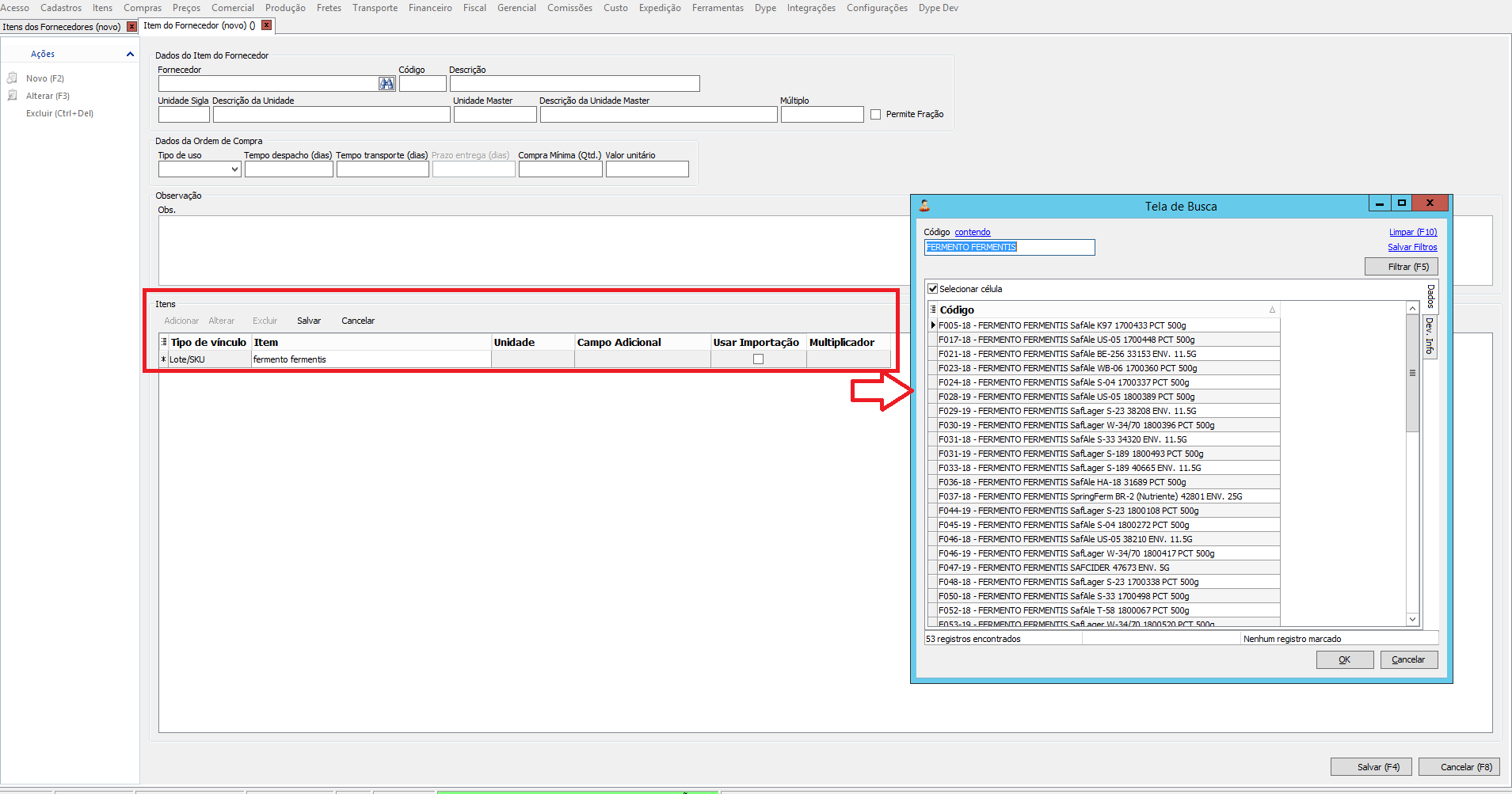Click the Valor unitário input field
The image size is (1512, 794).
pos(647,169)
